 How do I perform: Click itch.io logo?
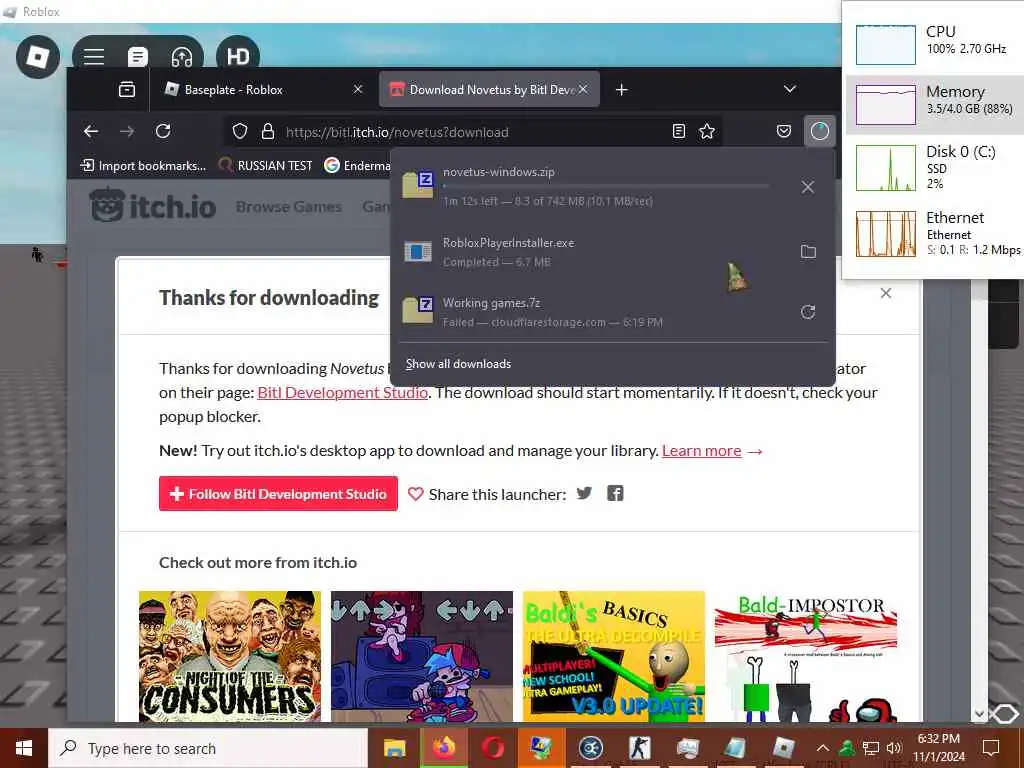(153, 206)
